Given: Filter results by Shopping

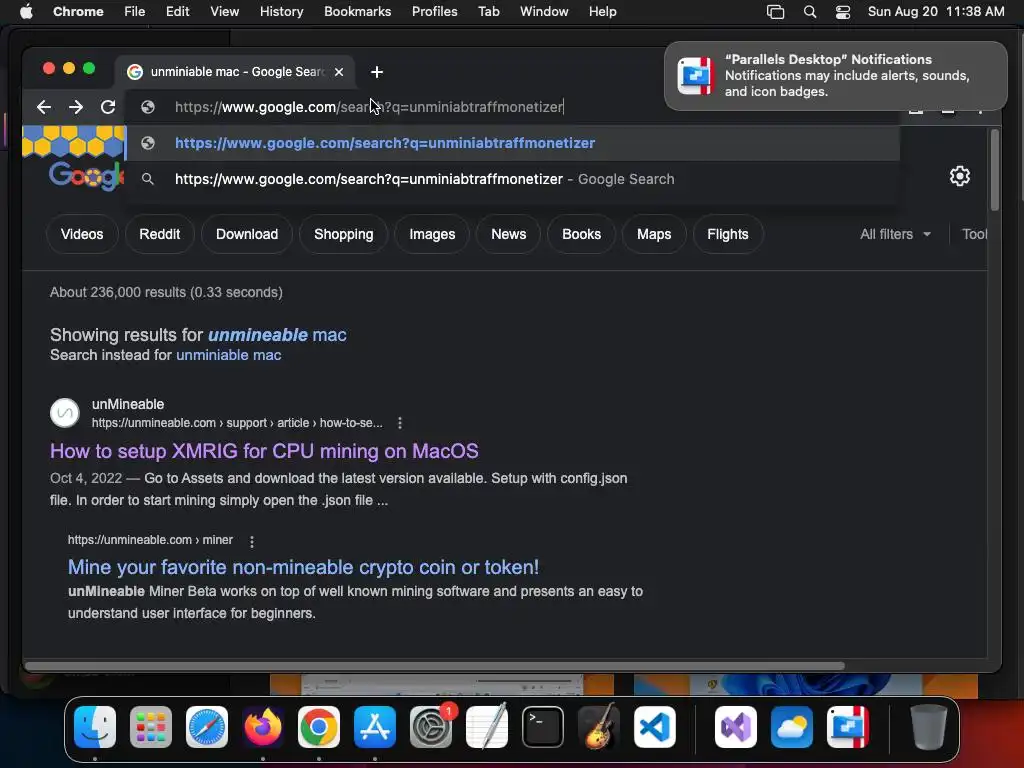Looking at the screenshot, I should 344,234.
